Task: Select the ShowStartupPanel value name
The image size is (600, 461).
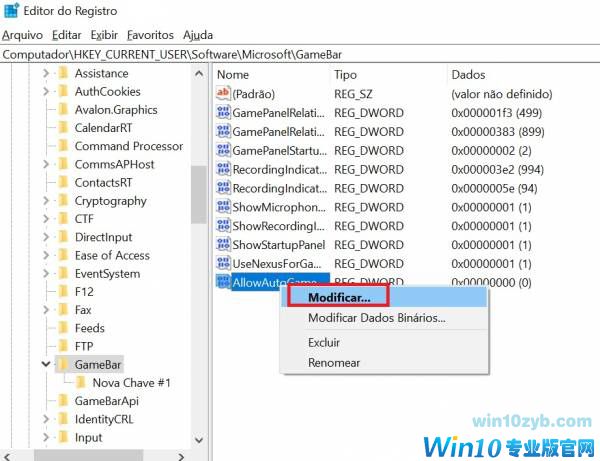Action: (x=279, y=244)
